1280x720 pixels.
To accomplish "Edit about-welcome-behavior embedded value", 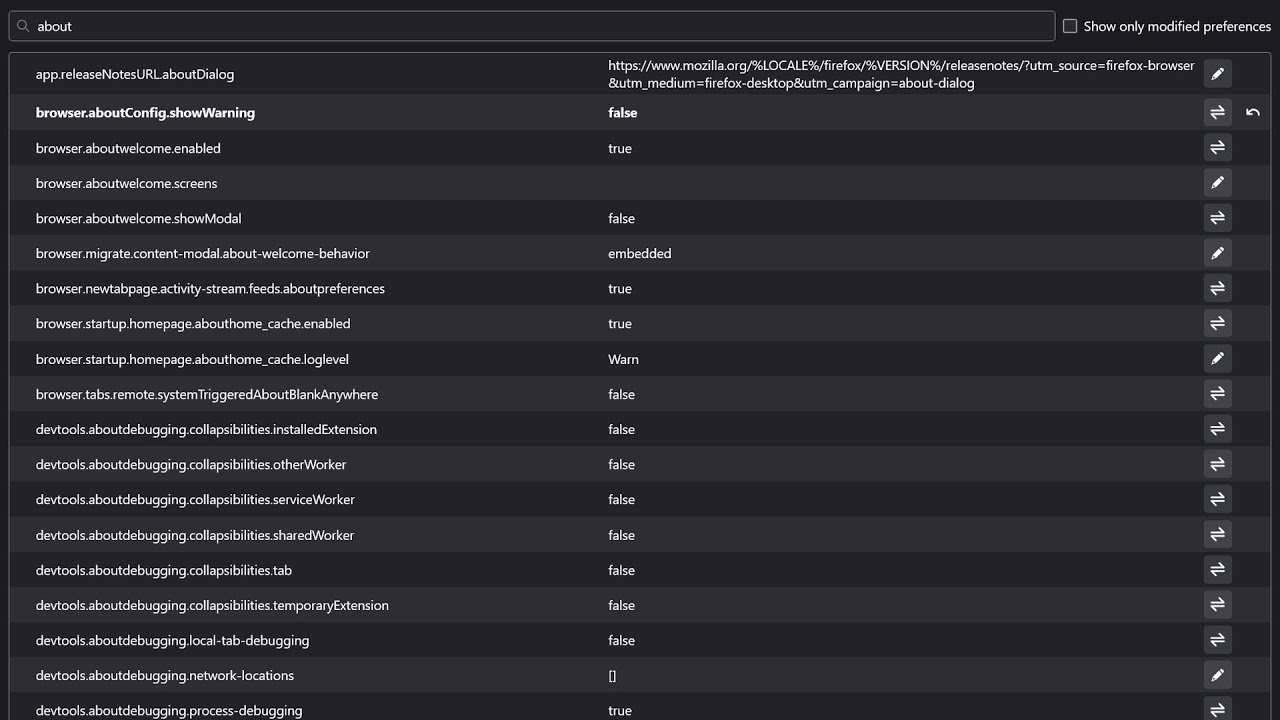I will click(1217, 254).
